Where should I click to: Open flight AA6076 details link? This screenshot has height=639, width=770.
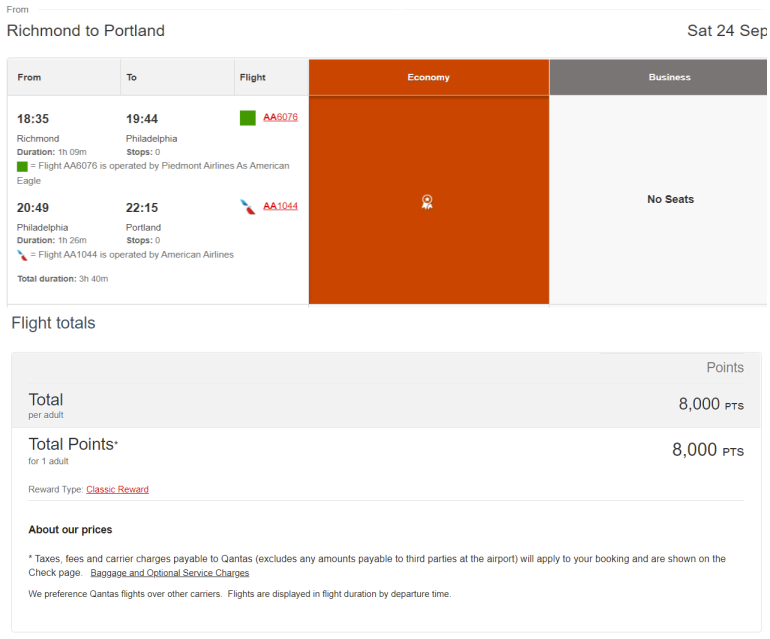[x=280, y=117]
